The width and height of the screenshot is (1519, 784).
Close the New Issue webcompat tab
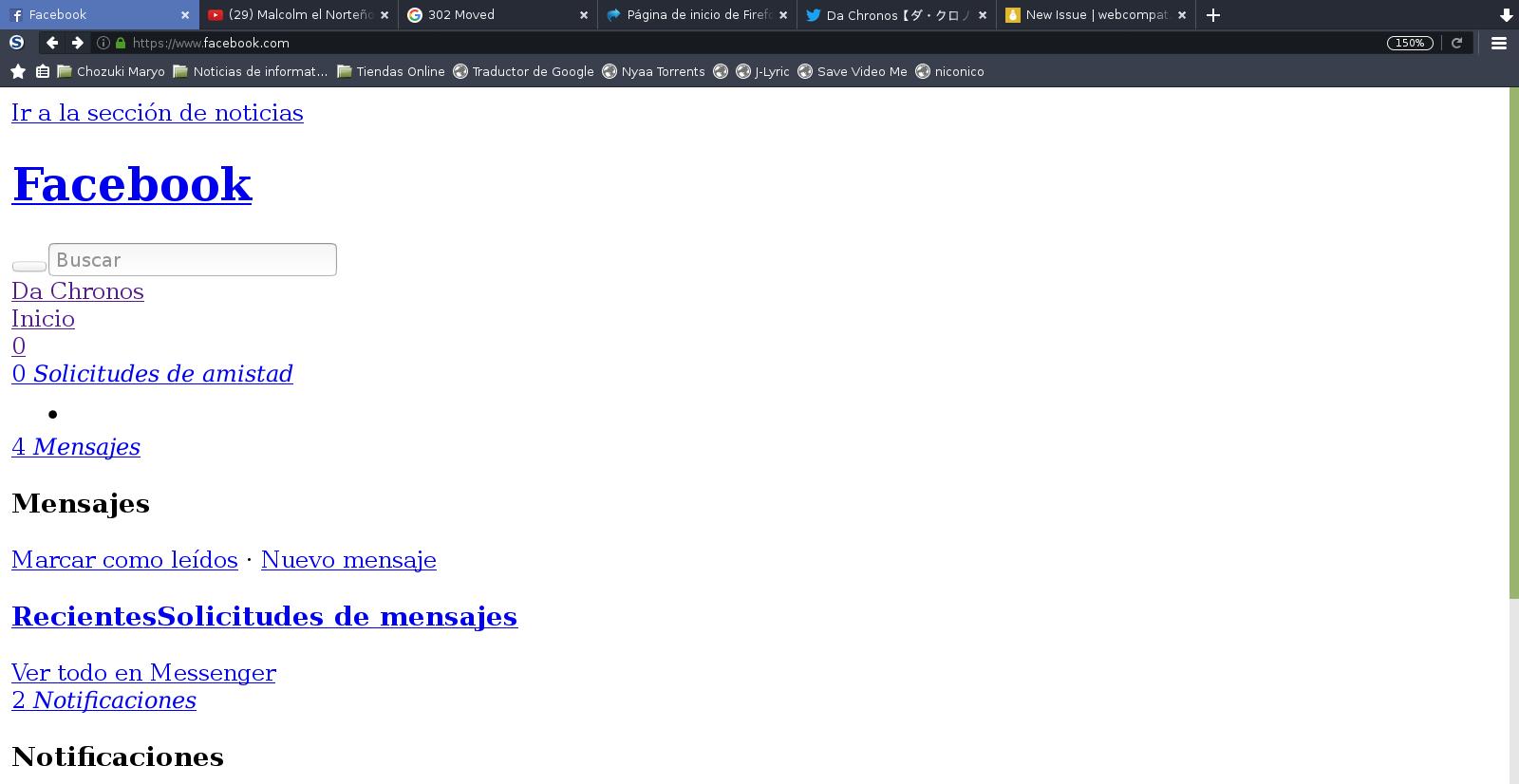1182,15
